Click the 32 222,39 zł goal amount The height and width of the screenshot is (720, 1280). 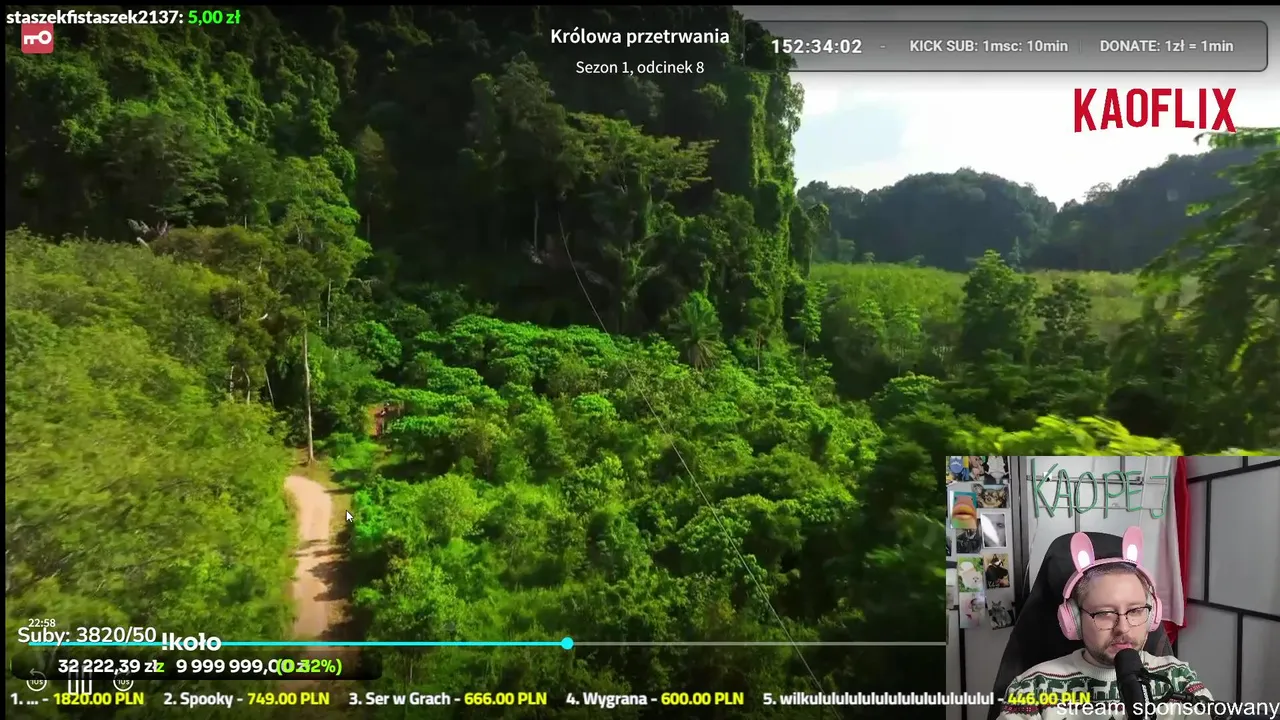click(x=111, y=666)
